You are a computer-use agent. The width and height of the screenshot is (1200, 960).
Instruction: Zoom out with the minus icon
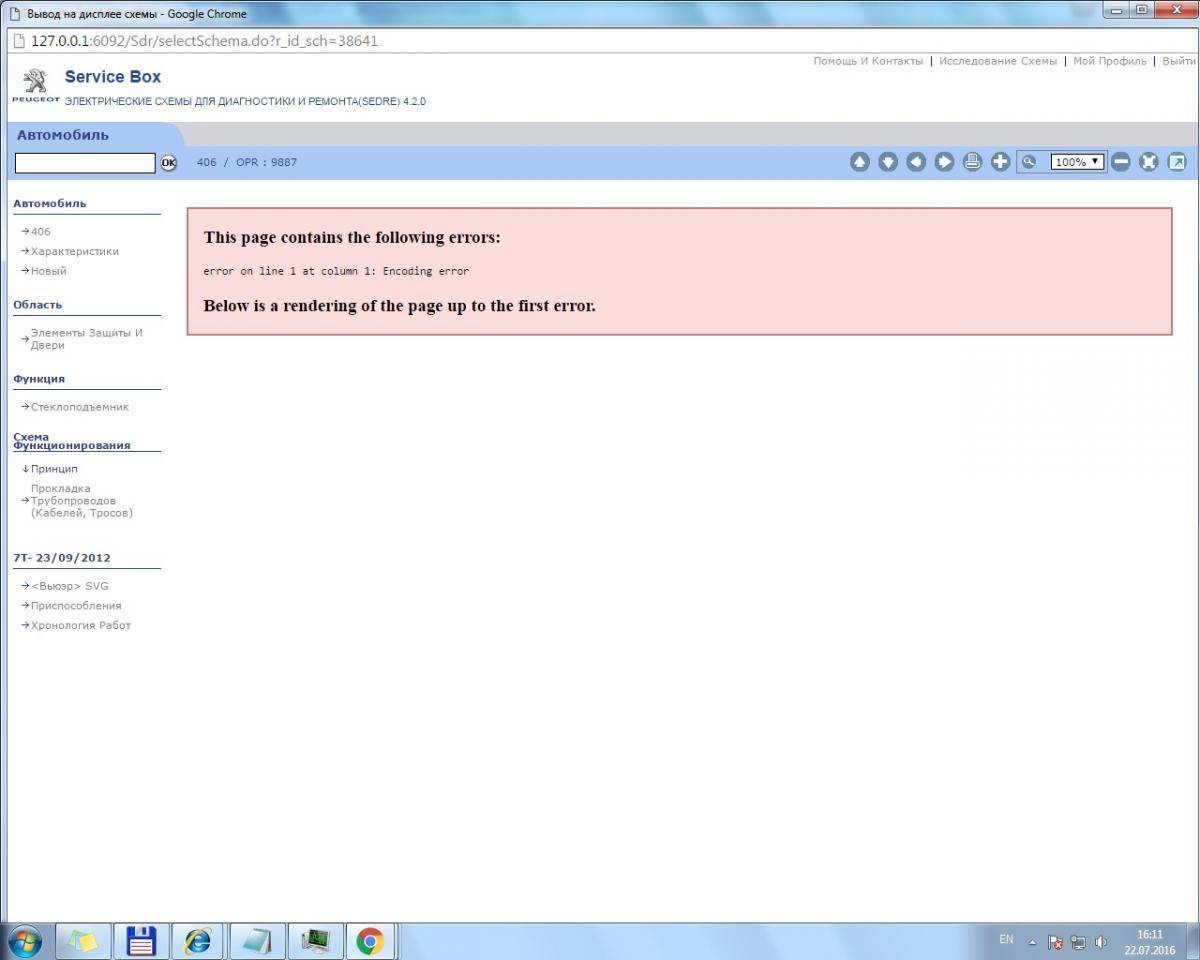[x=1120, y=162]
